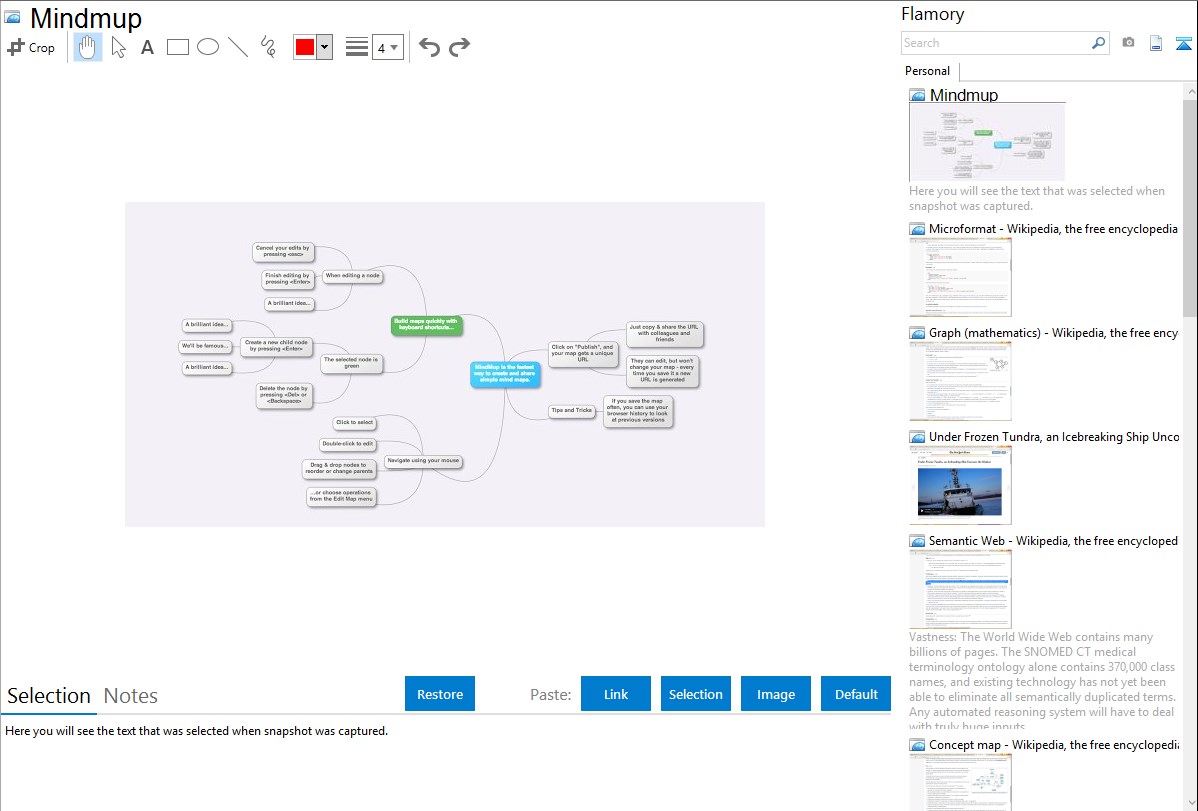This screenshot has width=1198, height=811.
Task: Open the color picker dropdown arrow
Action: point(325,47)
